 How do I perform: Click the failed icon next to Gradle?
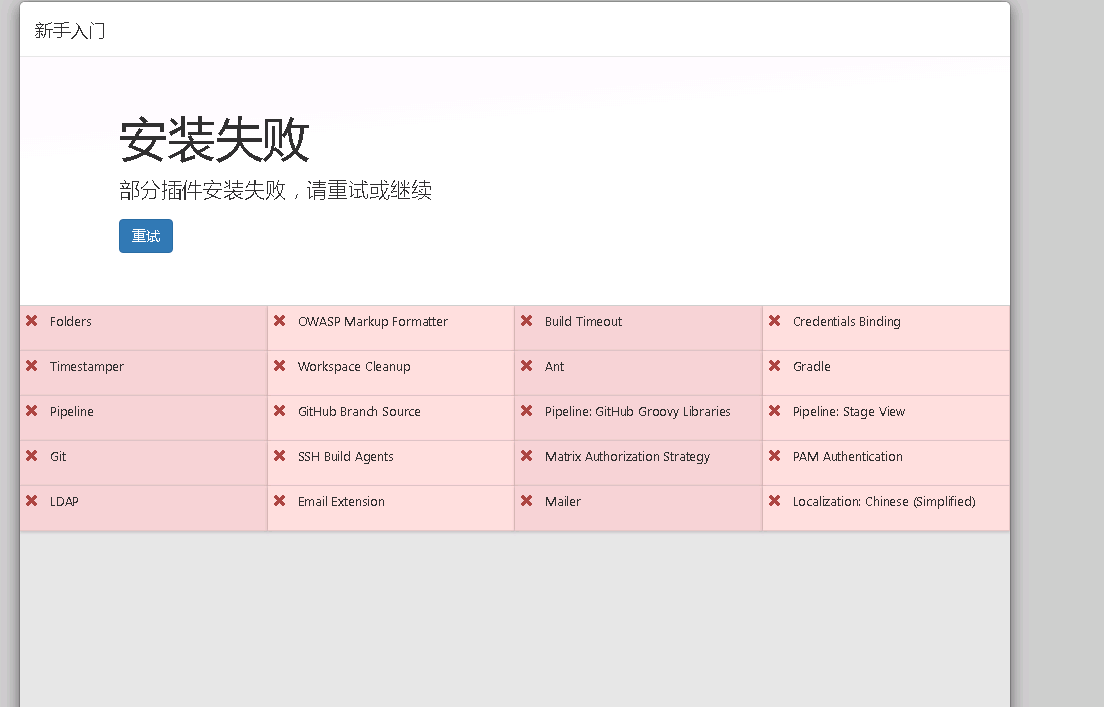(x=774, y=366)
